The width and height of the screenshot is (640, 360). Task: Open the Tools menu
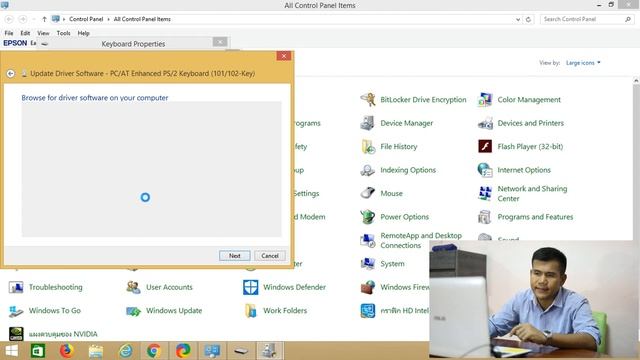tap(63, 33)
